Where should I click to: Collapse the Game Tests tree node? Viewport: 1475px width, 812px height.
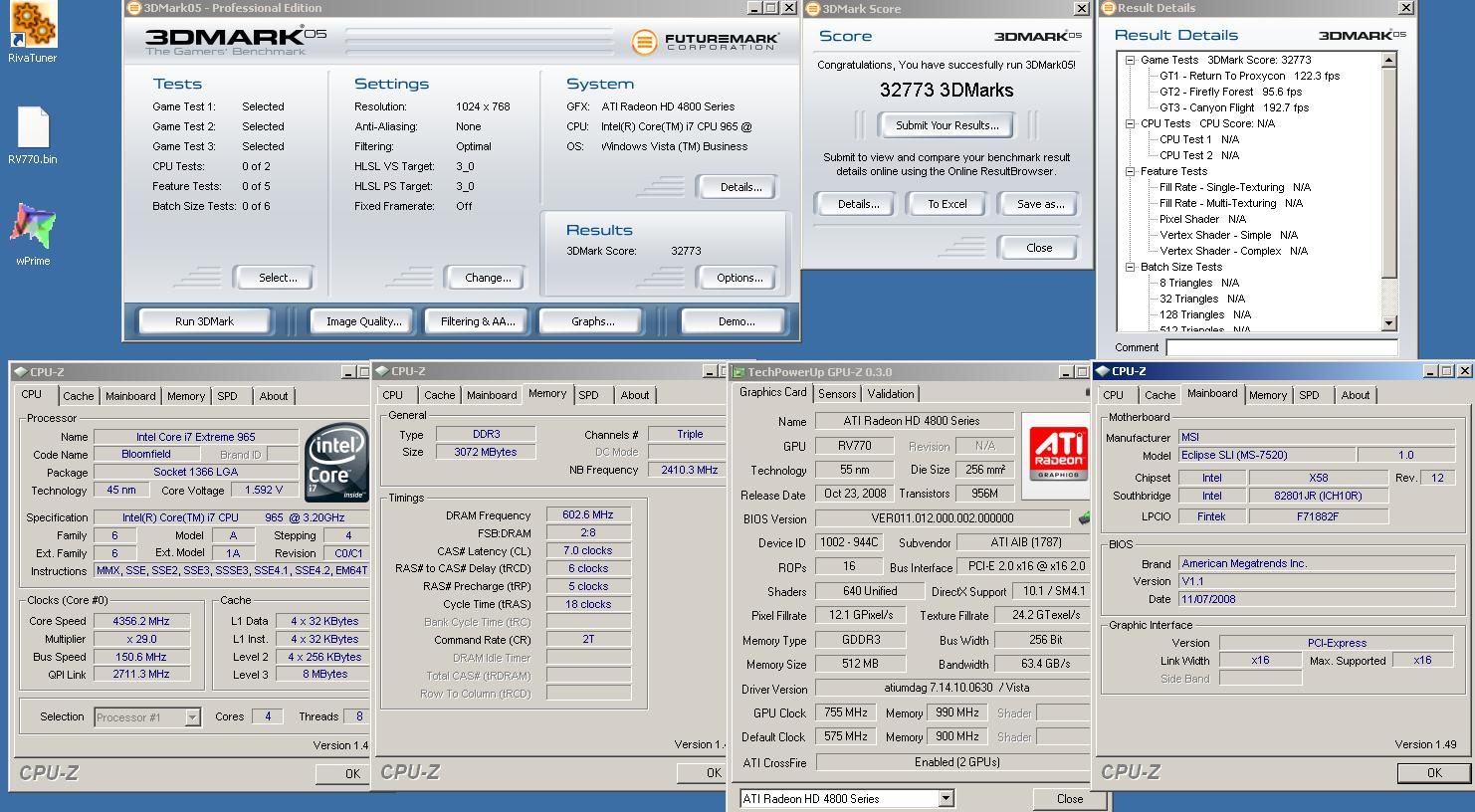(1131, 60)
